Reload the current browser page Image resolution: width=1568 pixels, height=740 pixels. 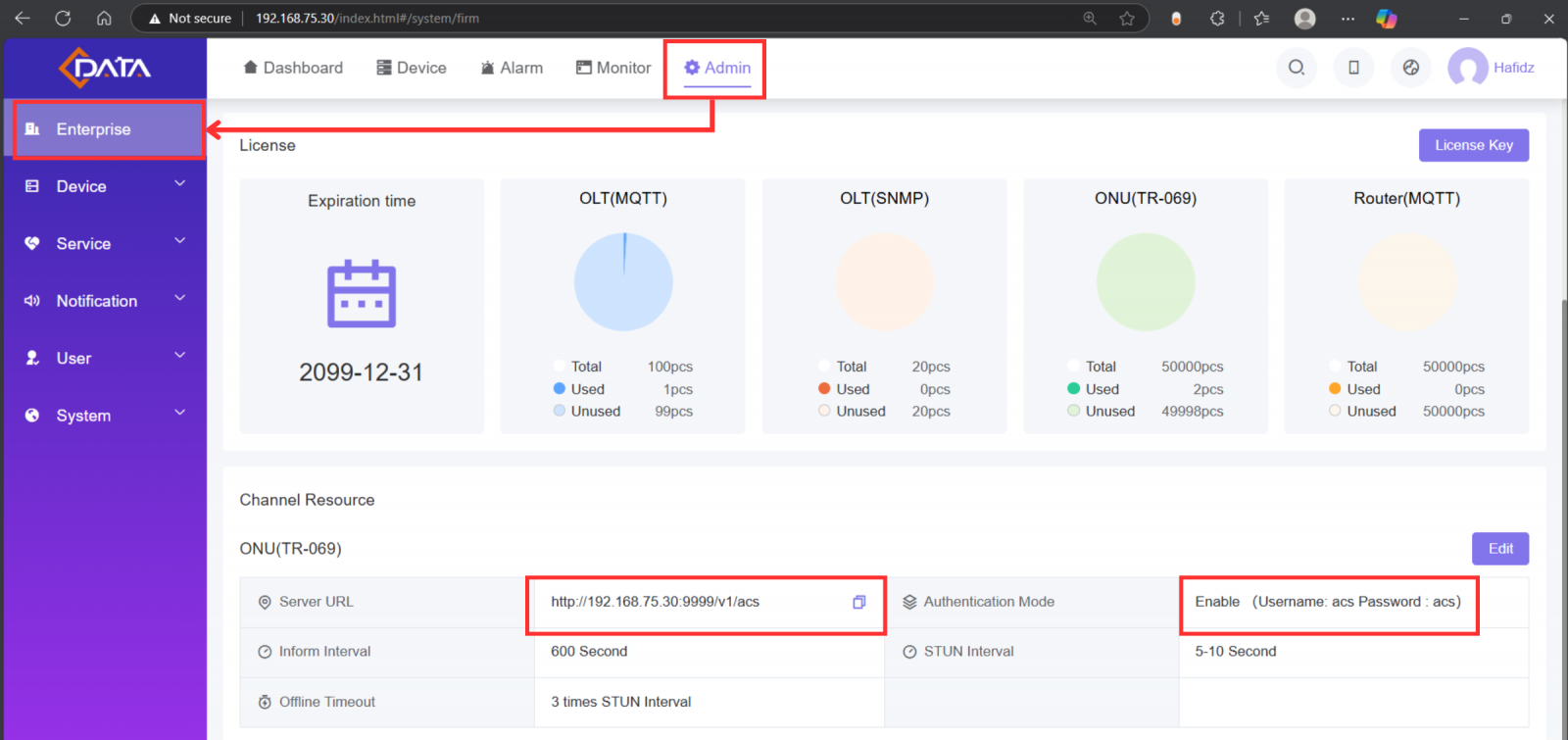[x=63, y=18]
